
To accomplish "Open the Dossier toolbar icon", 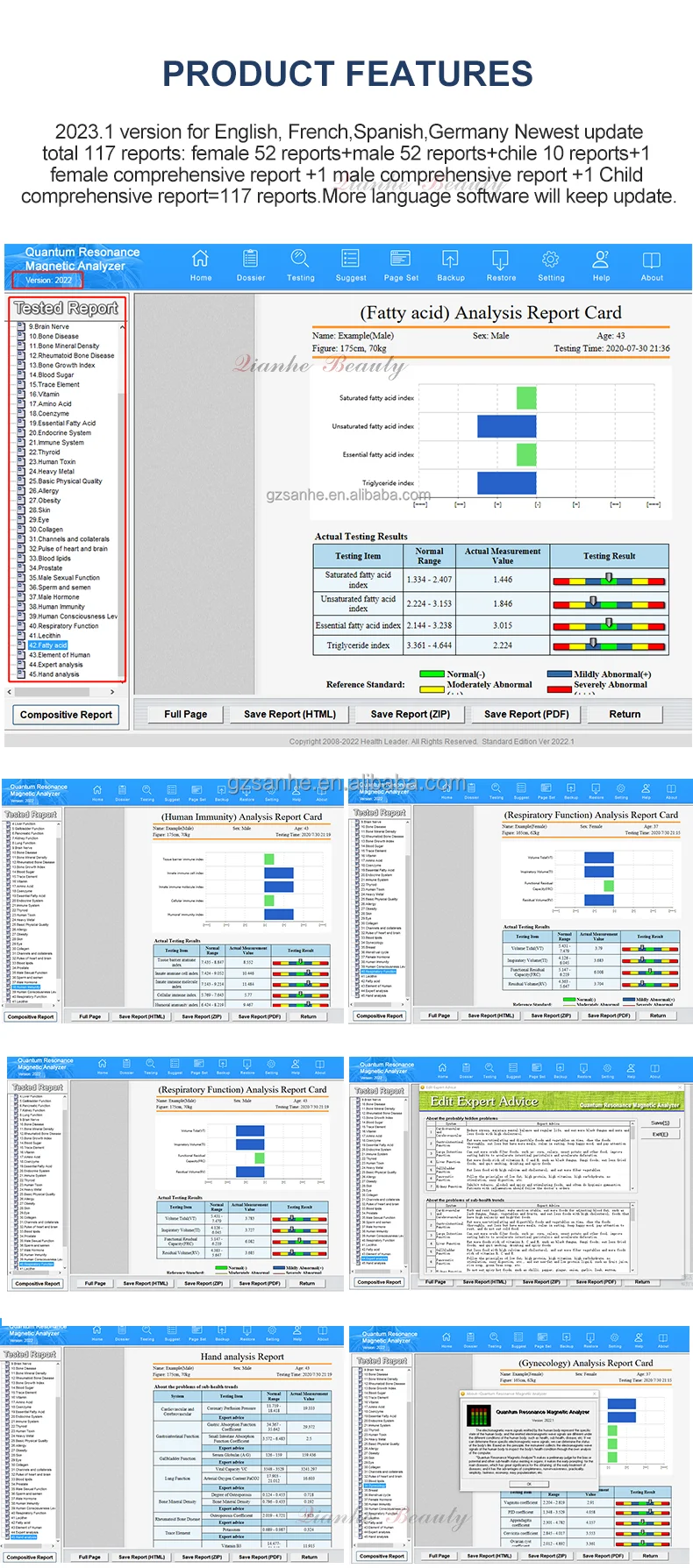I will (x=251, y=260).
